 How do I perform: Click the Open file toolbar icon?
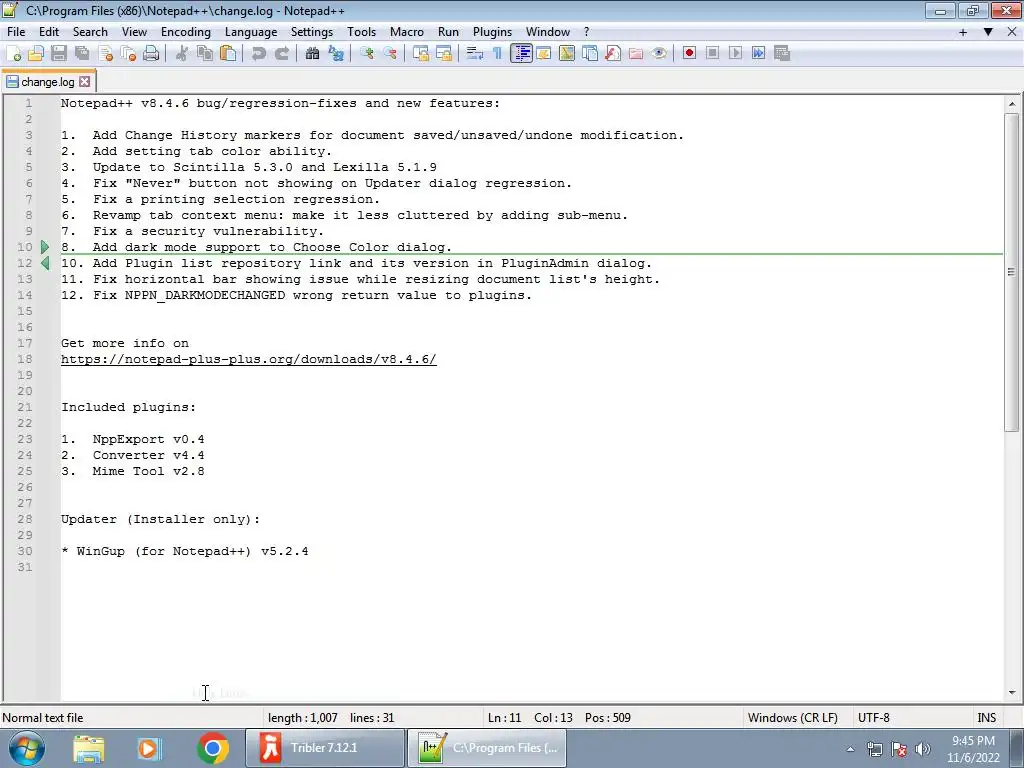point(36,54)
